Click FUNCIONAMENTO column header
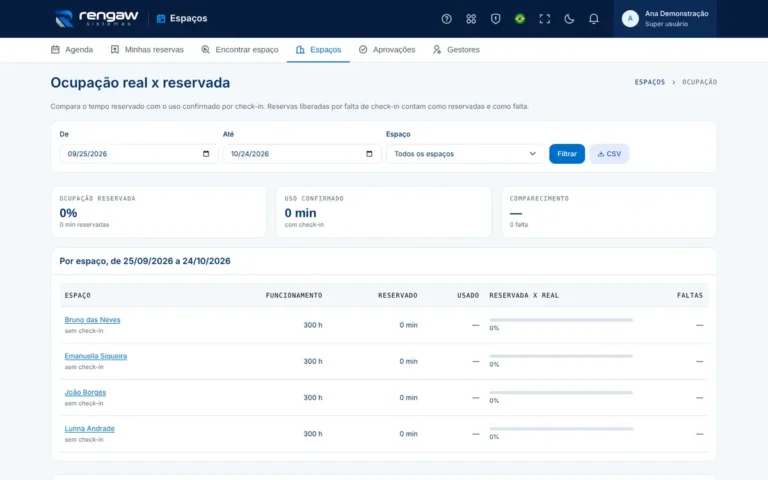The width and height of the screenshot is (768, 480). pyautogui.click(x=294, y=295)
